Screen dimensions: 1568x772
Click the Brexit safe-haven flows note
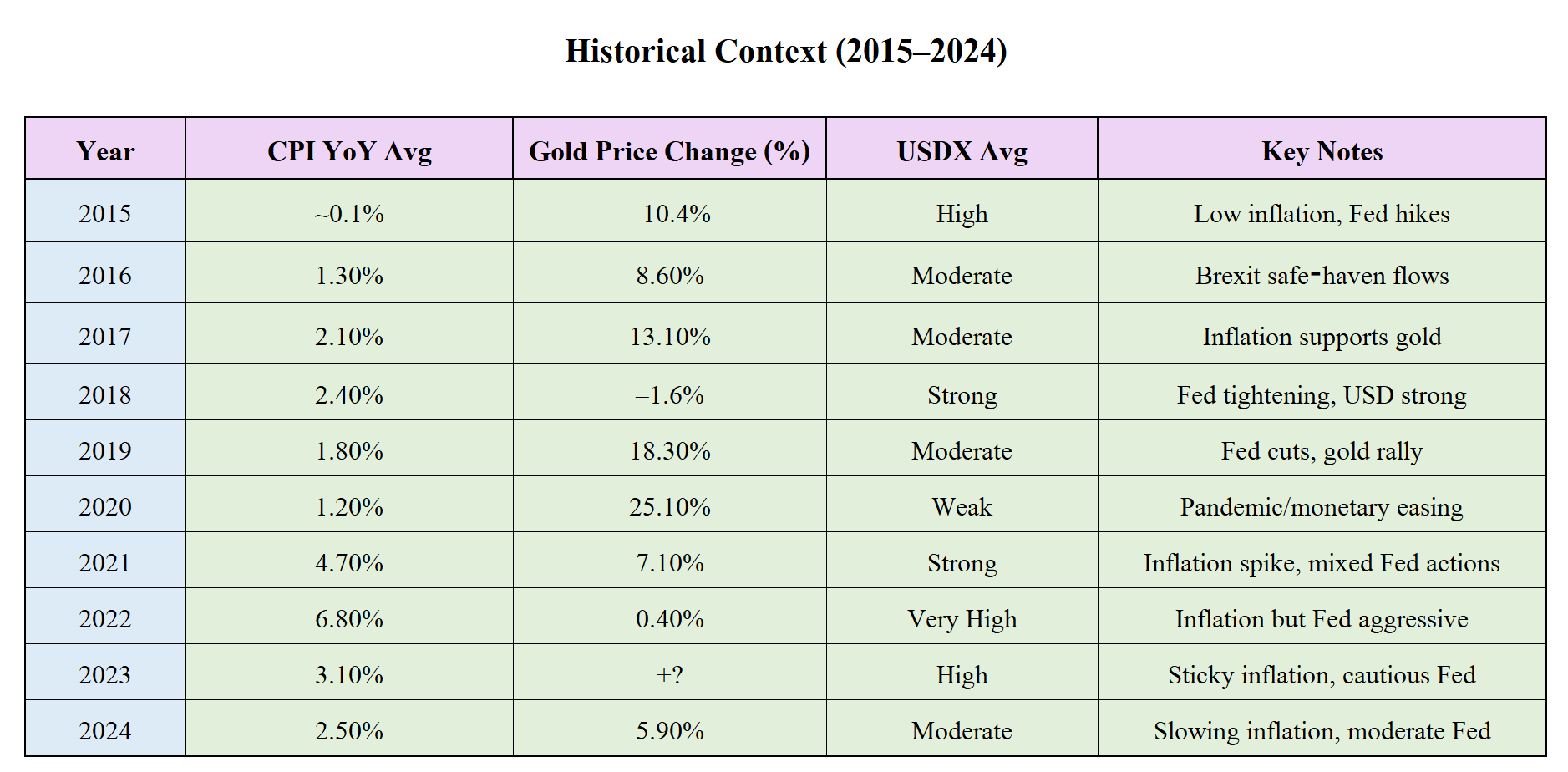pyautogui.click(x=1322, y=275)
